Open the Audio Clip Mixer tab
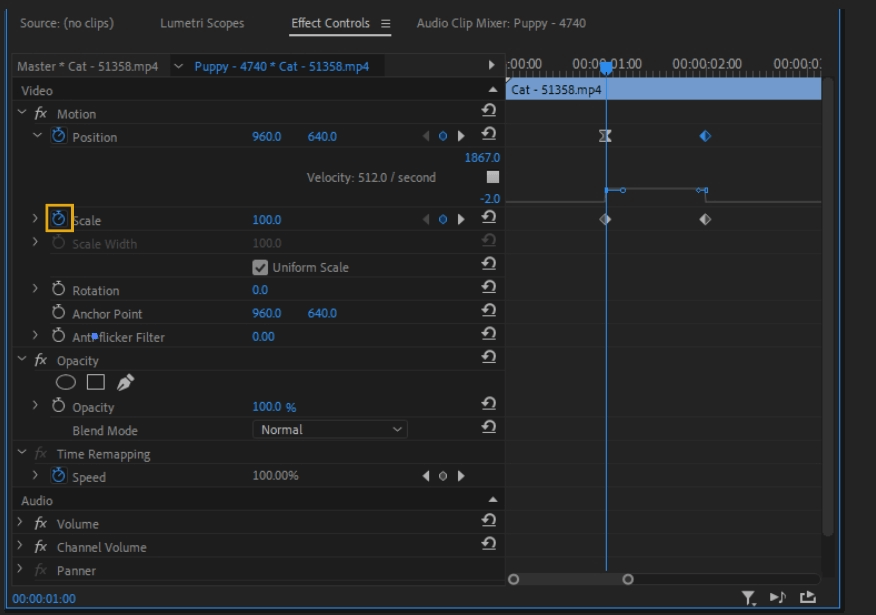Image resolution: width=876 pixels, height=615 pixels. [500, 23]
